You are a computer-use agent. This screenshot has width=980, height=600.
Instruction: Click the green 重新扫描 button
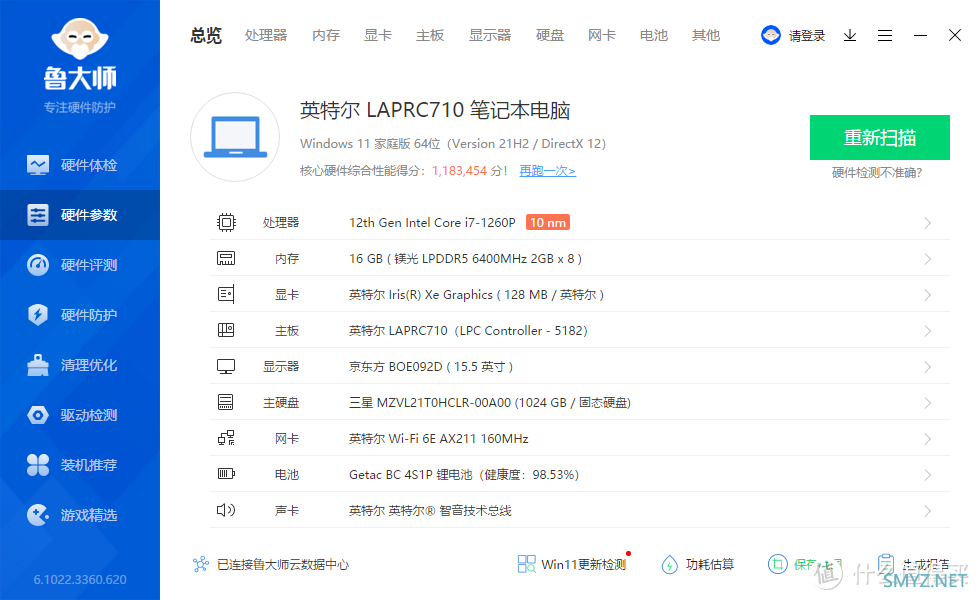pos(880,138)
